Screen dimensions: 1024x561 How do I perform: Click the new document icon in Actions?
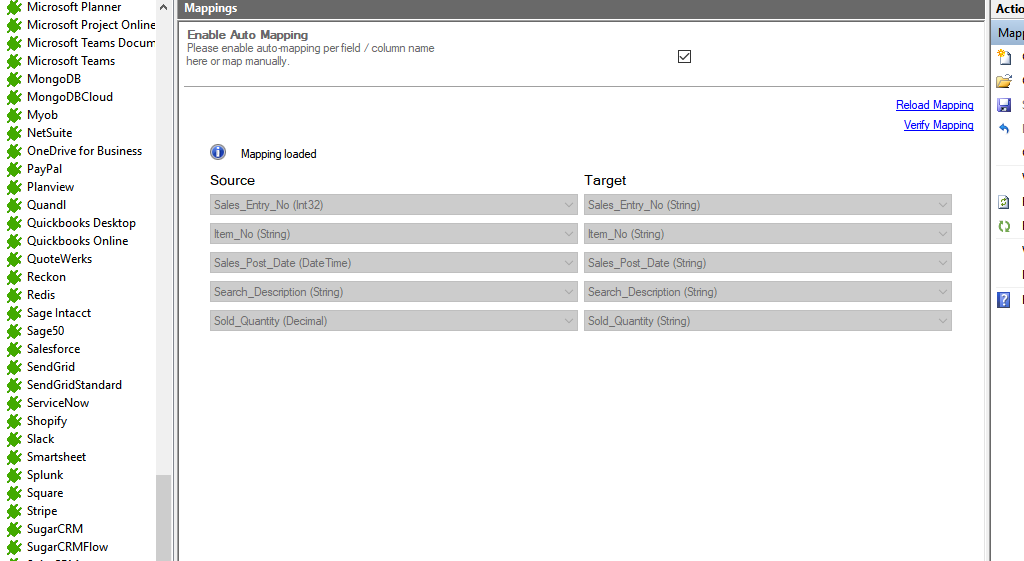pos(1005,57)
